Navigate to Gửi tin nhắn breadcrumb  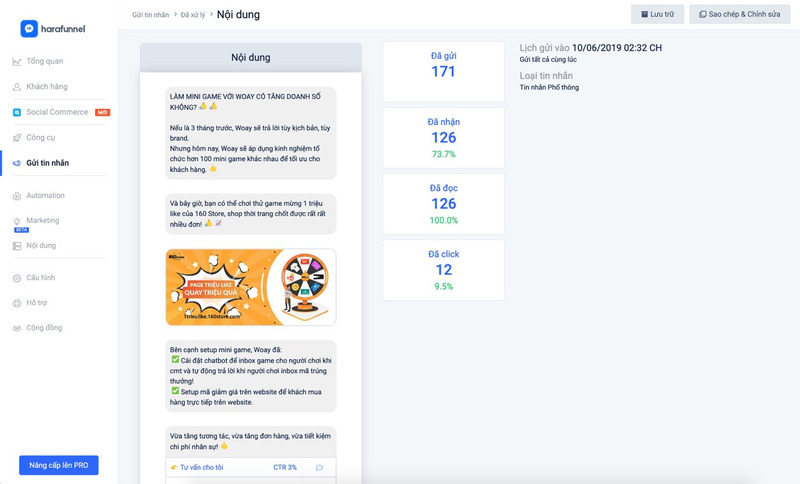pos(151,15)
